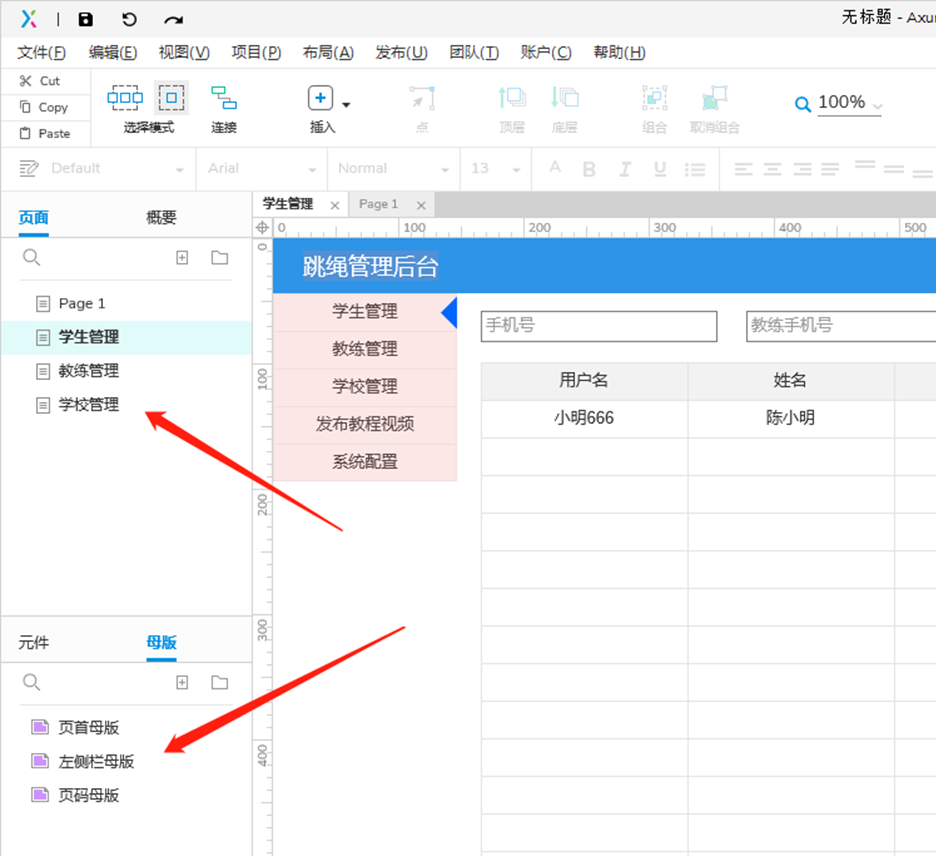Add a folder in Pages panel
Image resolution: width=936 pixels, height=856 pixels.
pyautogui.click(x=220, y=257)
